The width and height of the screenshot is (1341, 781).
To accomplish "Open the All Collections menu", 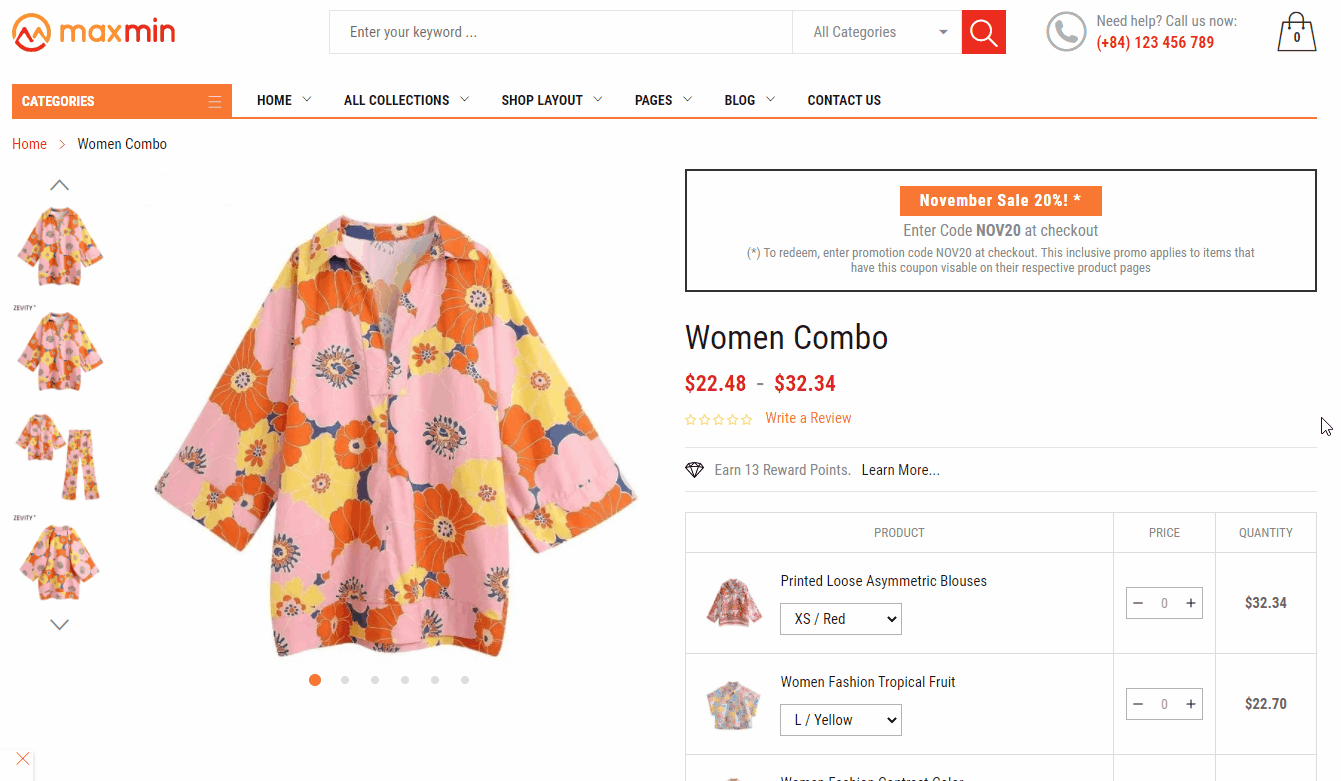I will [405, 100].
